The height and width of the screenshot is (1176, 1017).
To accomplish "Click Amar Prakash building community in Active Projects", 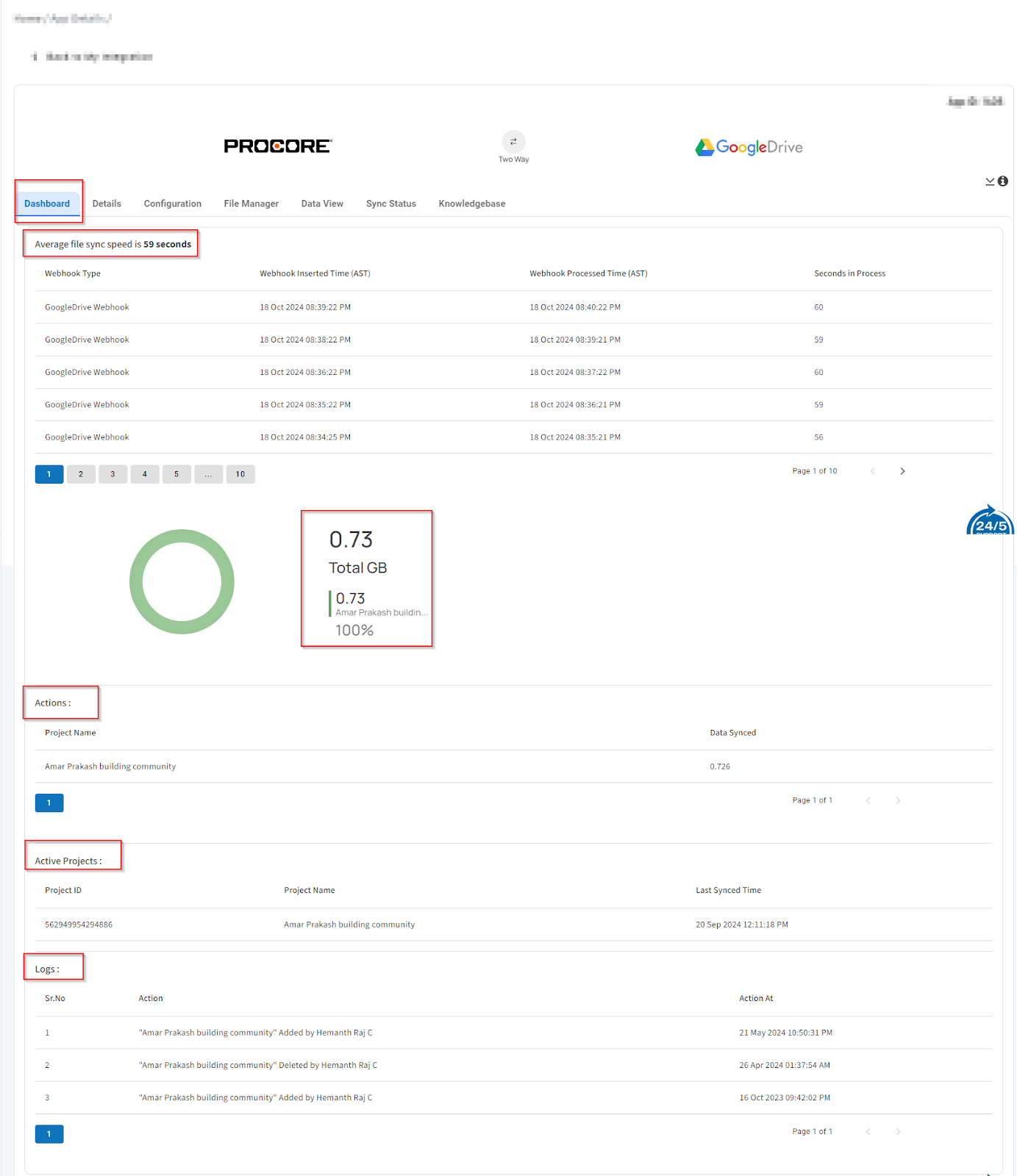I will (349, 925).
